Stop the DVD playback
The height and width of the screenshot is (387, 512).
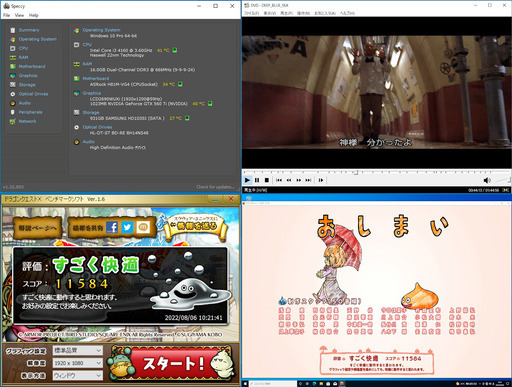(x=266, y=180)
